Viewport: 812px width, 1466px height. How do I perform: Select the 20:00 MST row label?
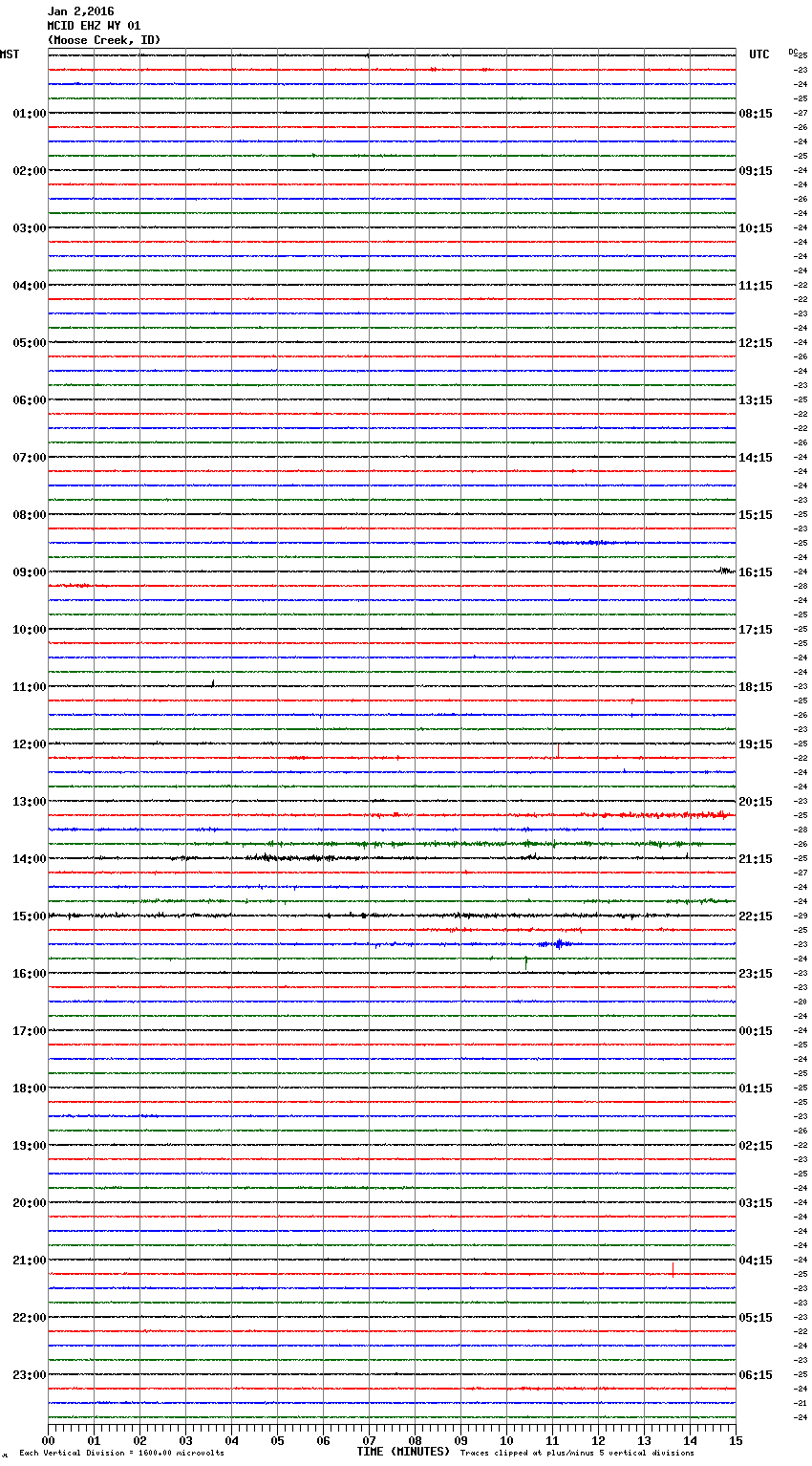click(30, 1203)
